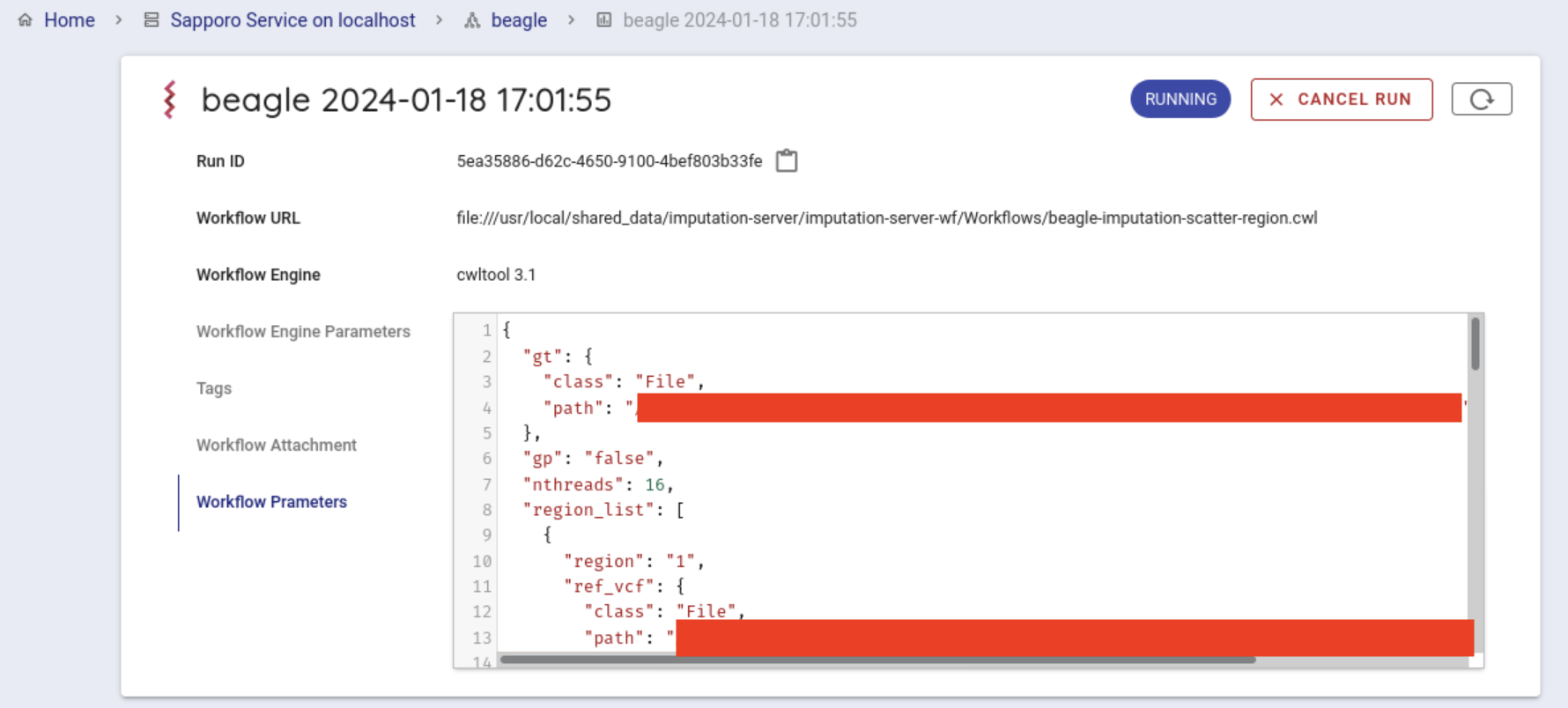
Task: Switch to Workflow Engine Parameters tab
Action: pos(303,332)
